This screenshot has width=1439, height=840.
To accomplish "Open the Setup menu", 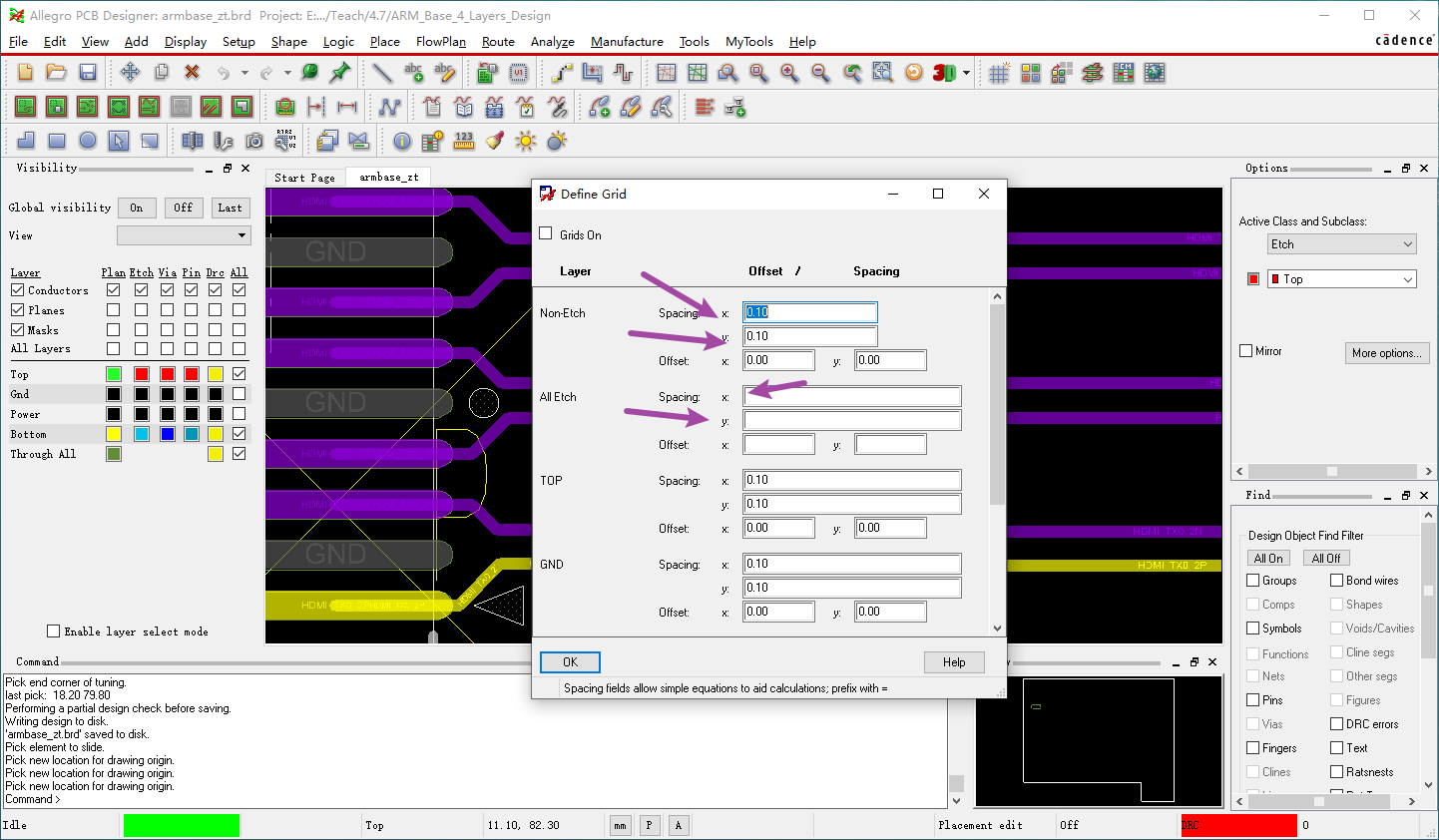I will [x=239, y=42].
